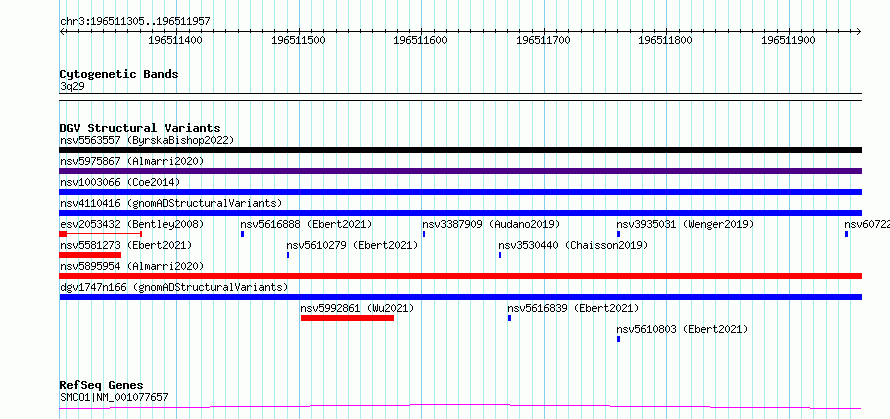
Task: Click the small blue nsv3530440 marker
Action: coord(499,255)
